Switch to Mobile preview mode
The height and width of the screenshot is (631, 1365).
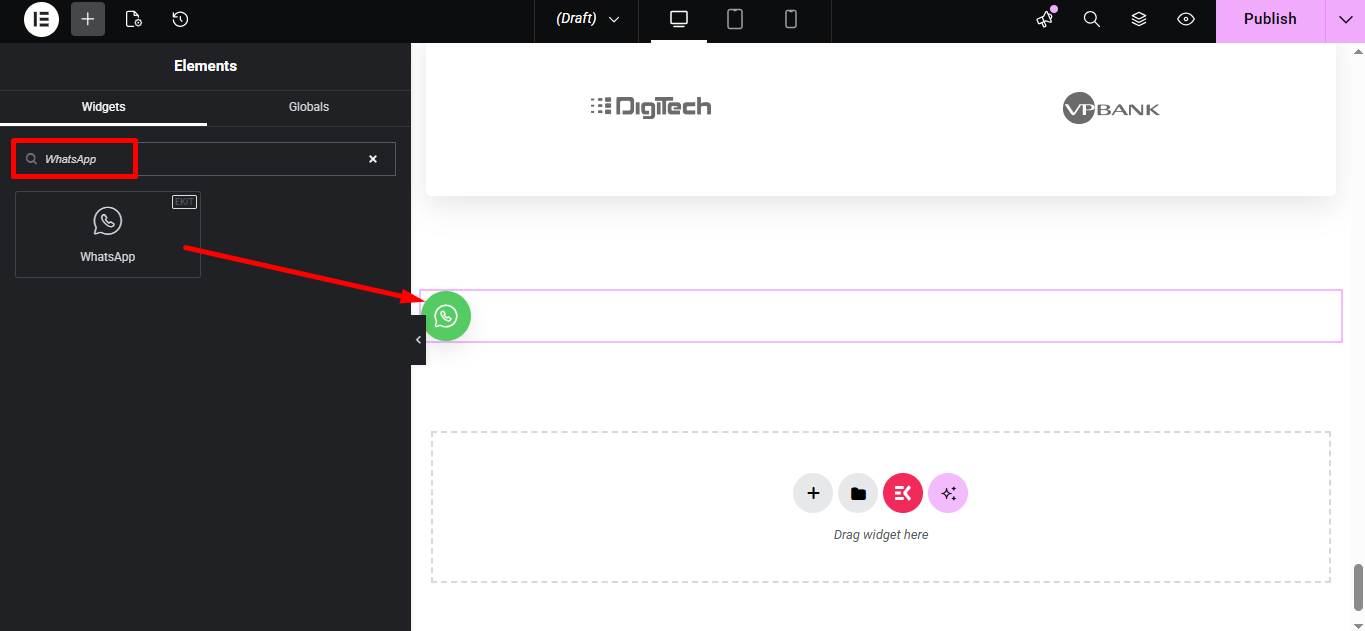click(790, 19)
